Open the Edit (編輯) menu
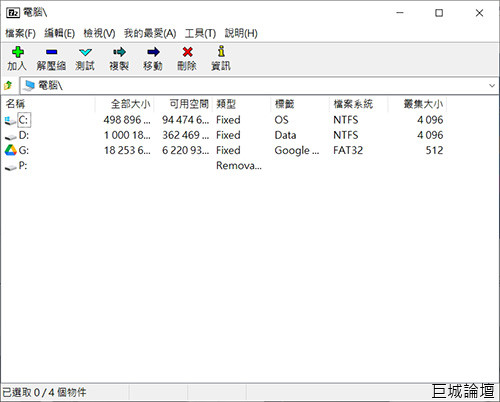Image resolution: width=500 pixels, height=402 pixels. click(x=59, y=33)
